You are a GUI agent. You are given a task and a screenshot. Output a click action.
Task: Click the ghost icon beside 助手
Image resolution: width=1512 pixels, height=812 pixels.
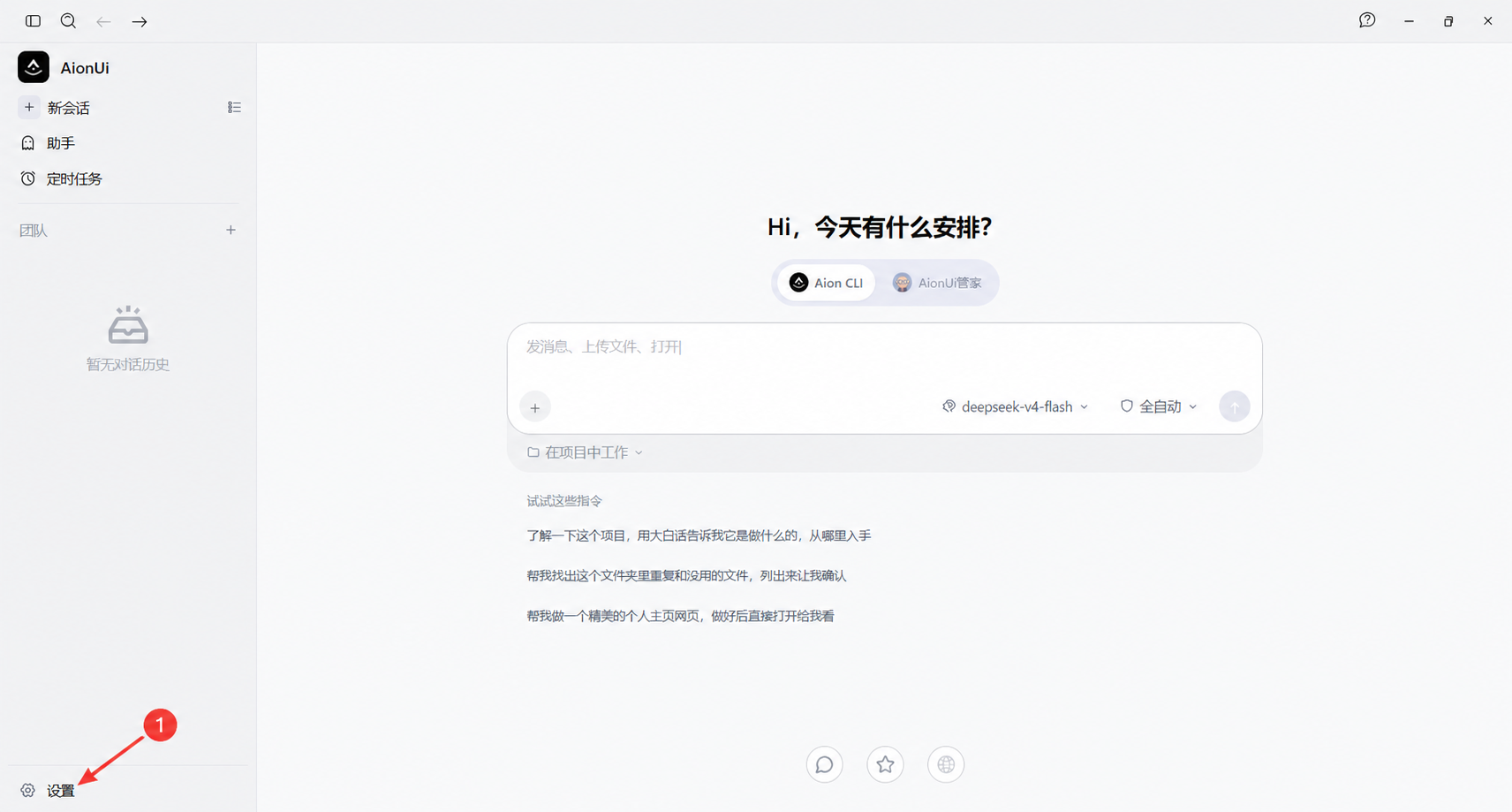pos(28,143)
